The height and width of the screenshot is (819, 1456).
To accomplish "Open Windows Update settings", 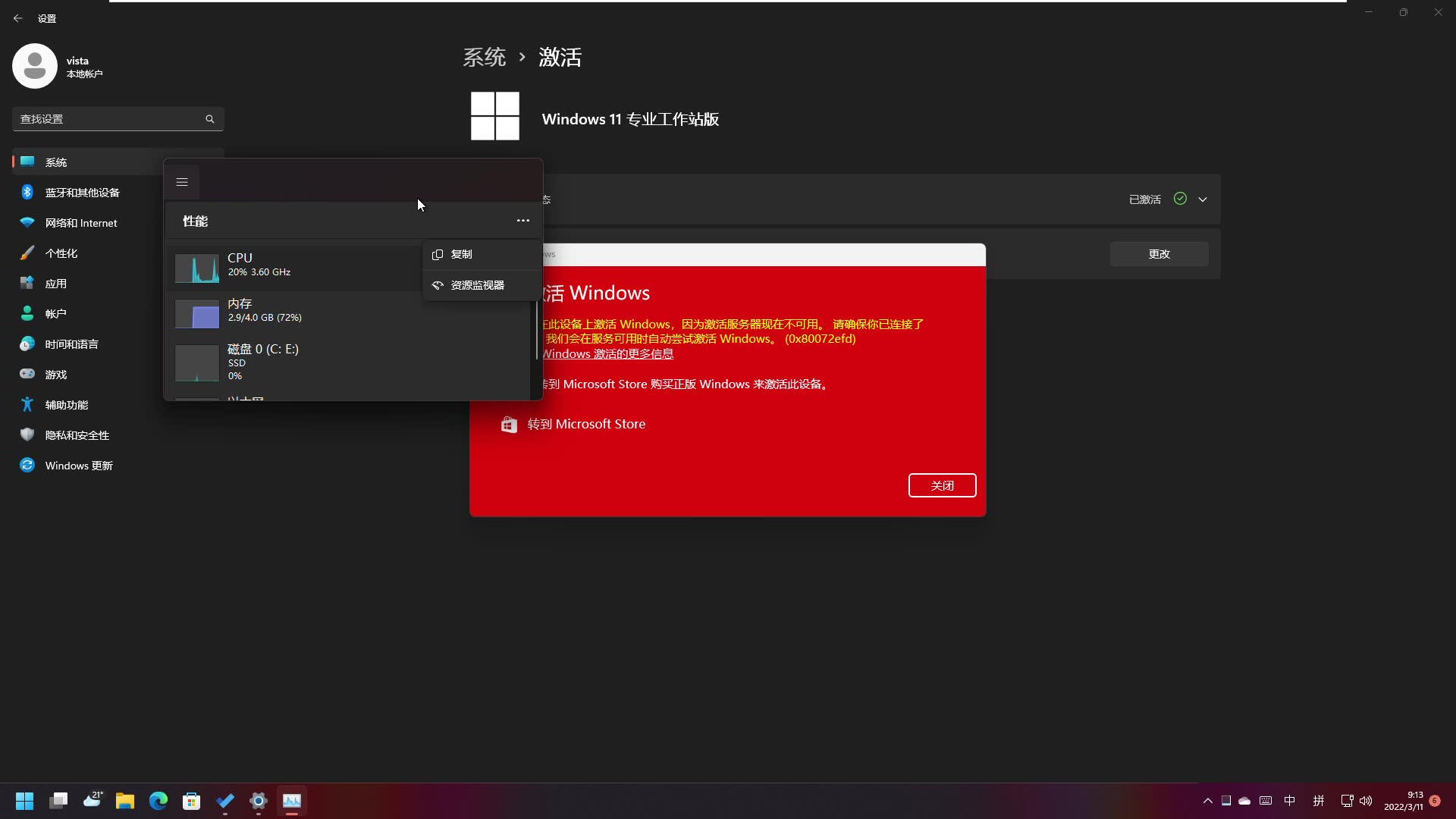I will 118,466.
